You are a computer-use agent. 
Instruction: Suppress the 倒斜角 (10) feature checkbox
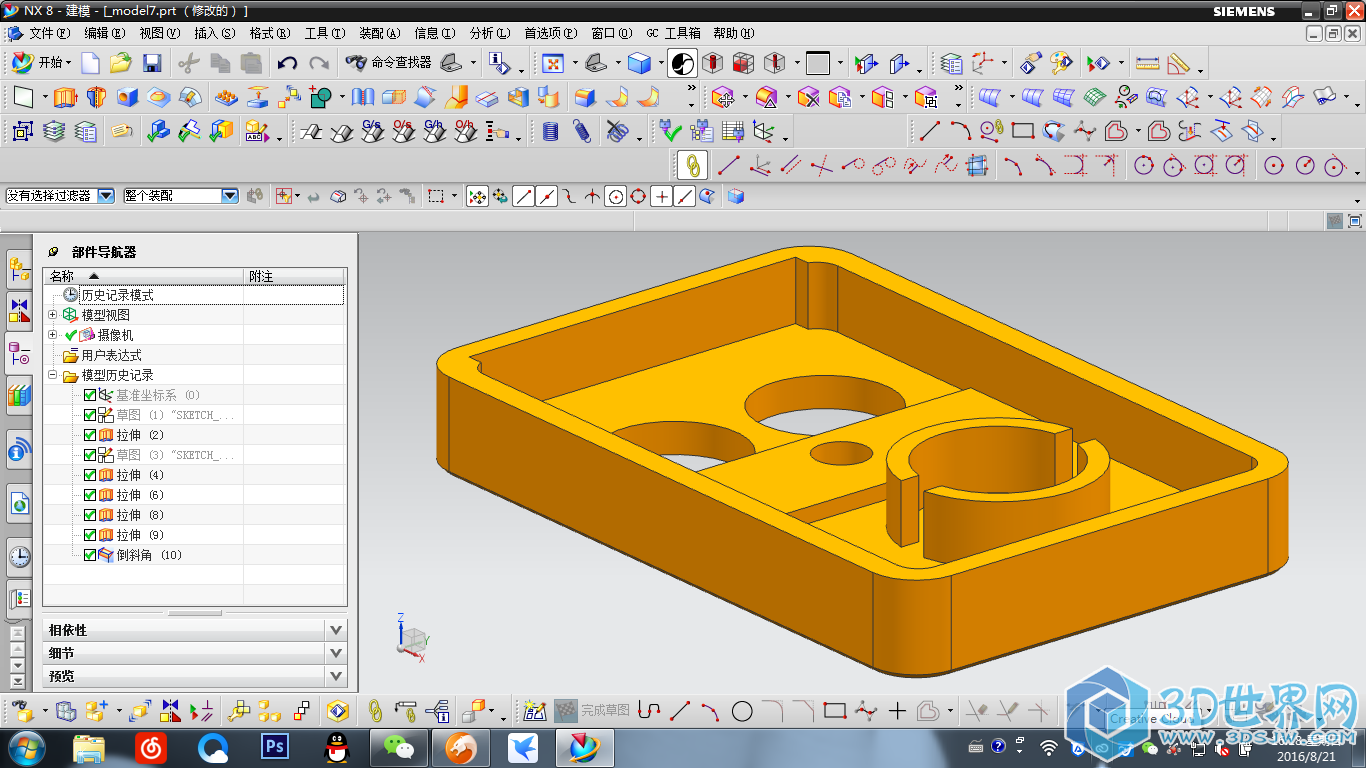click(90, 555)
